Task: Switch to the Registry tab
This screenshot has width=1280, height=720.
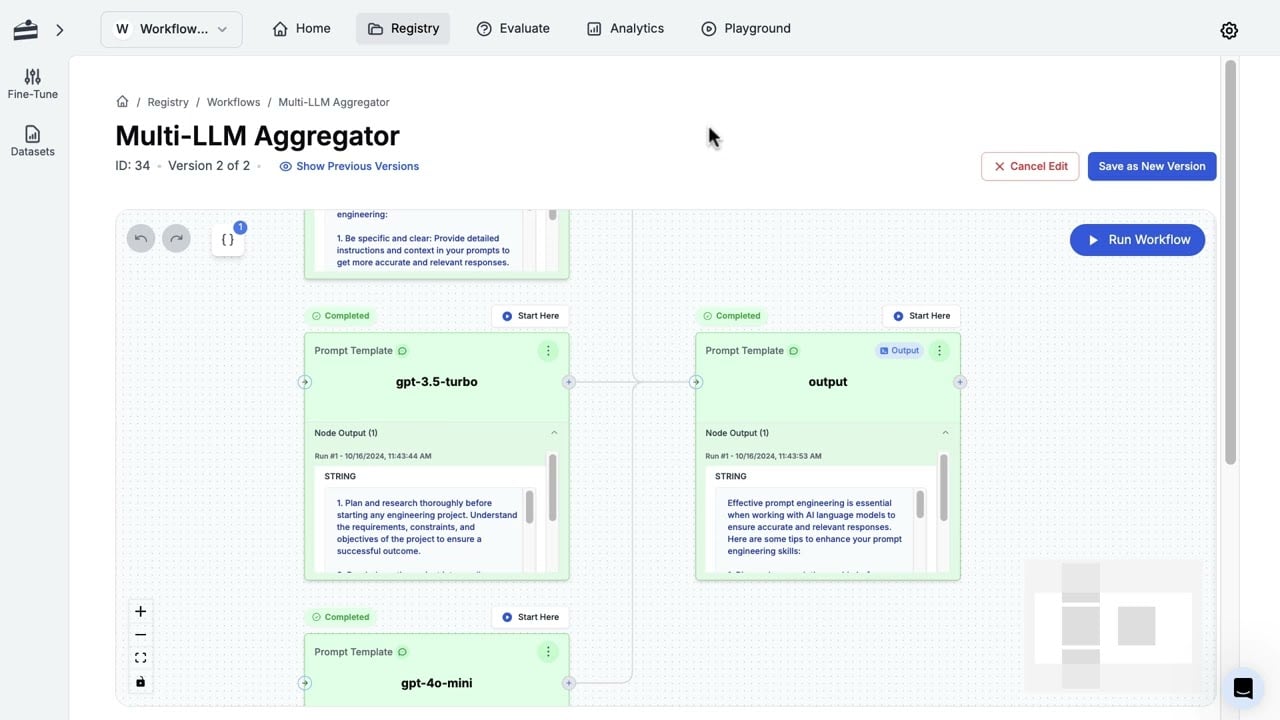Action: click(x=403, y=28)
